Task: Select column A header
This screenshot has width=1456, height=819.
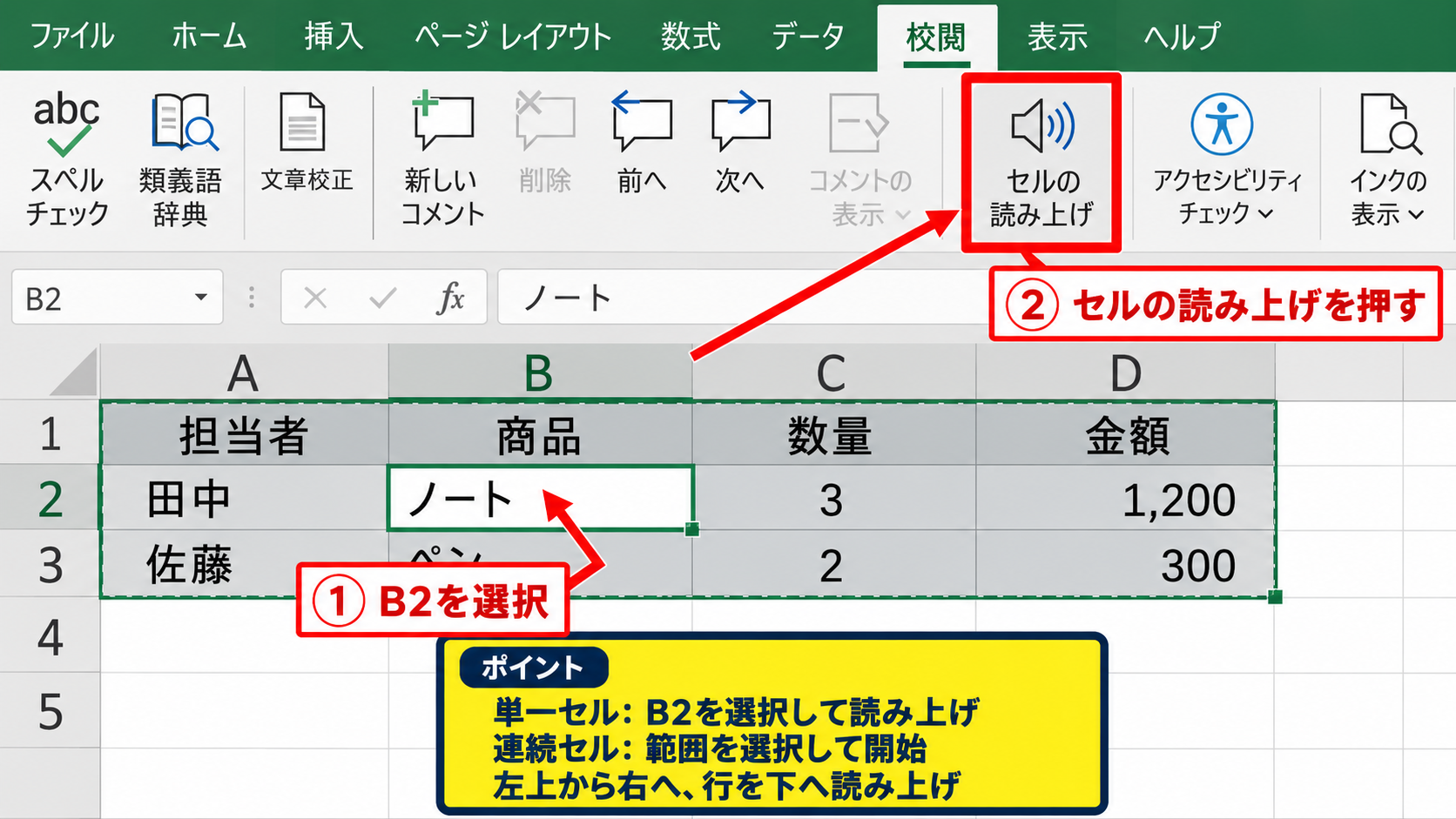Action: pyautogui.click(x=244, y=373)
